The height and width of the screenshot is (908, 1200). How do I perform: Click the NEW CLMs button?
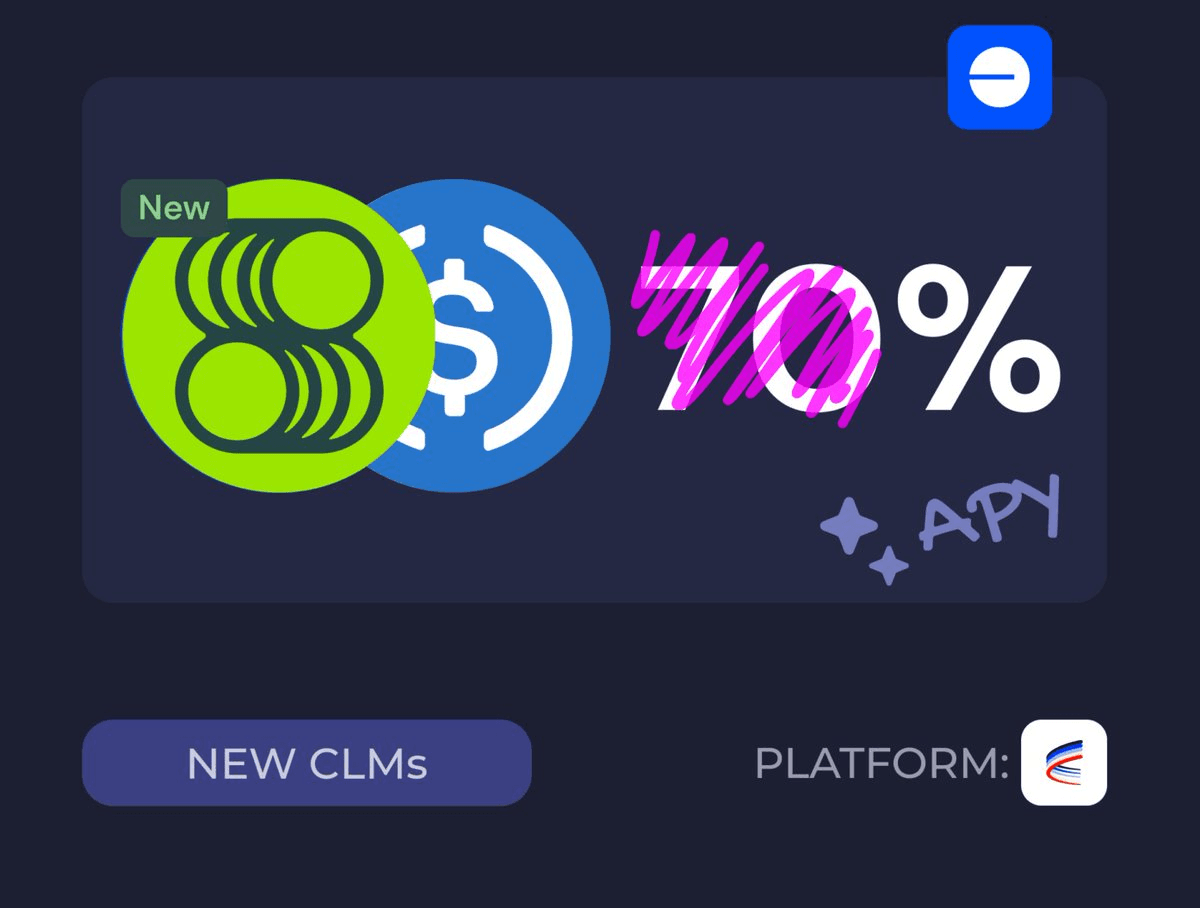(307, 763)
